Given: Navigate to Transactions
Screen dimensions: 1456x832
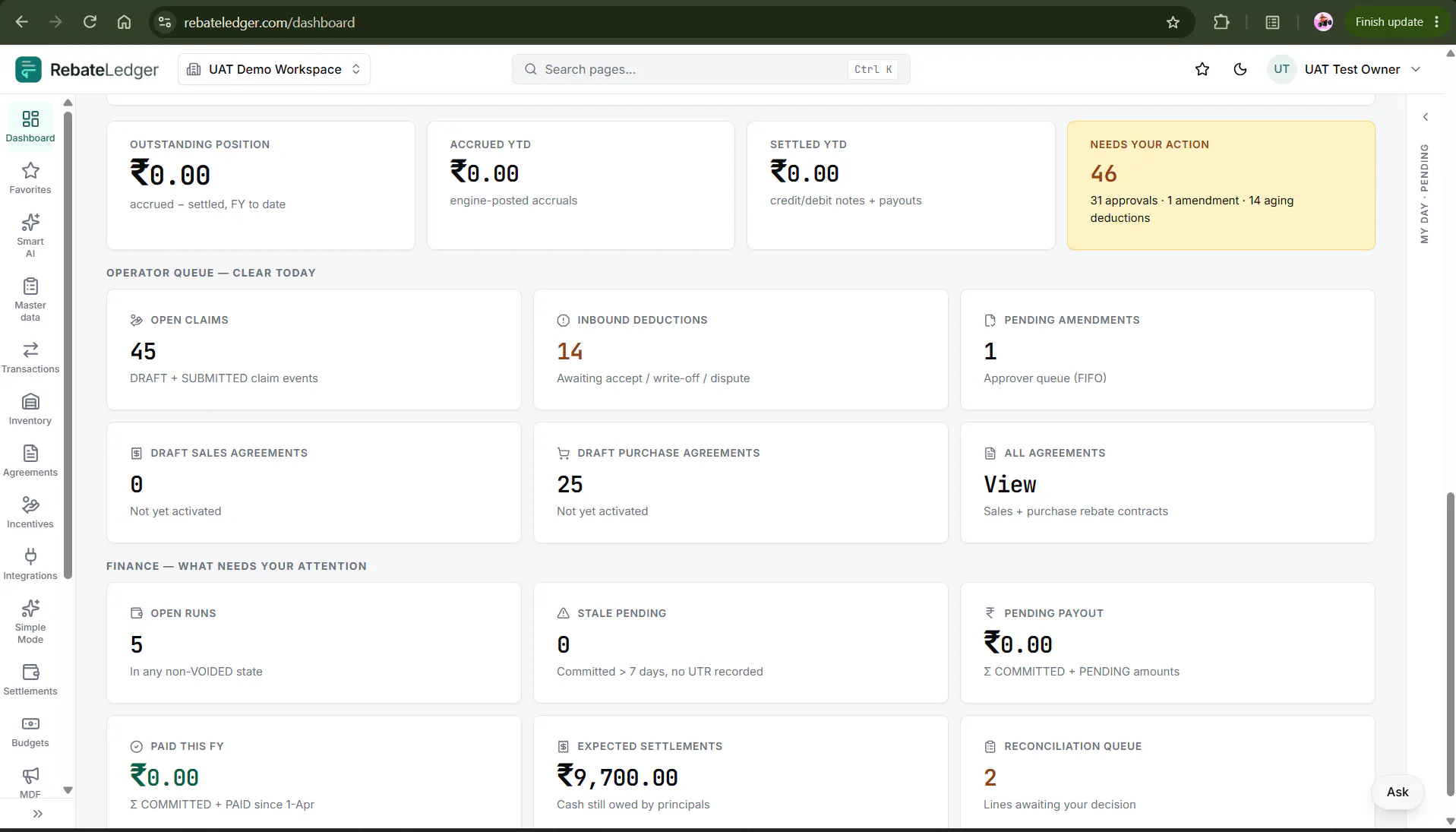Looking at the screenshot, I should click(x=30, y=357).
